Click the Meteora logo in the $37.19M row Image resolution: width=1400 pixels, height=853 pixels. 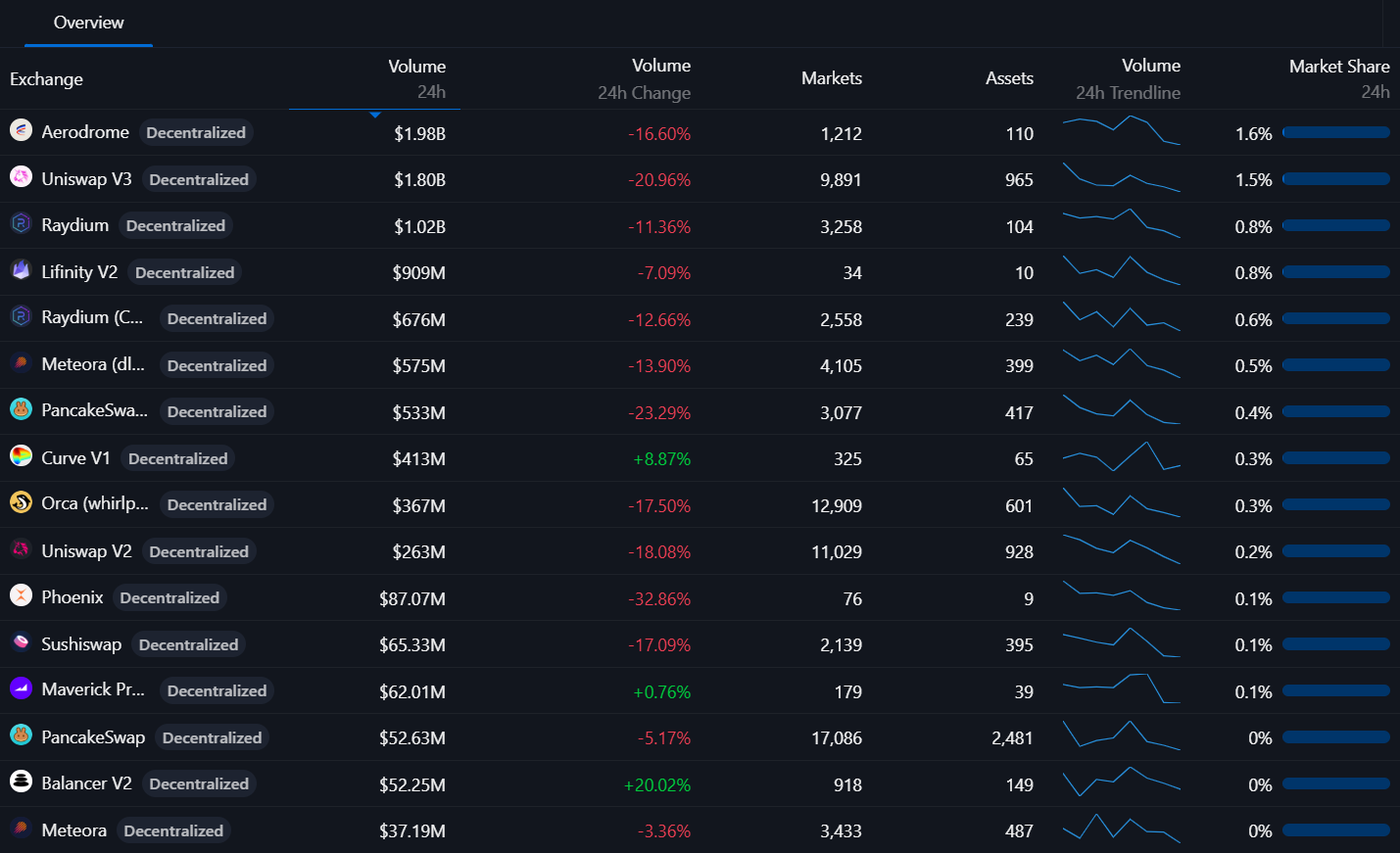click(21, 828)
